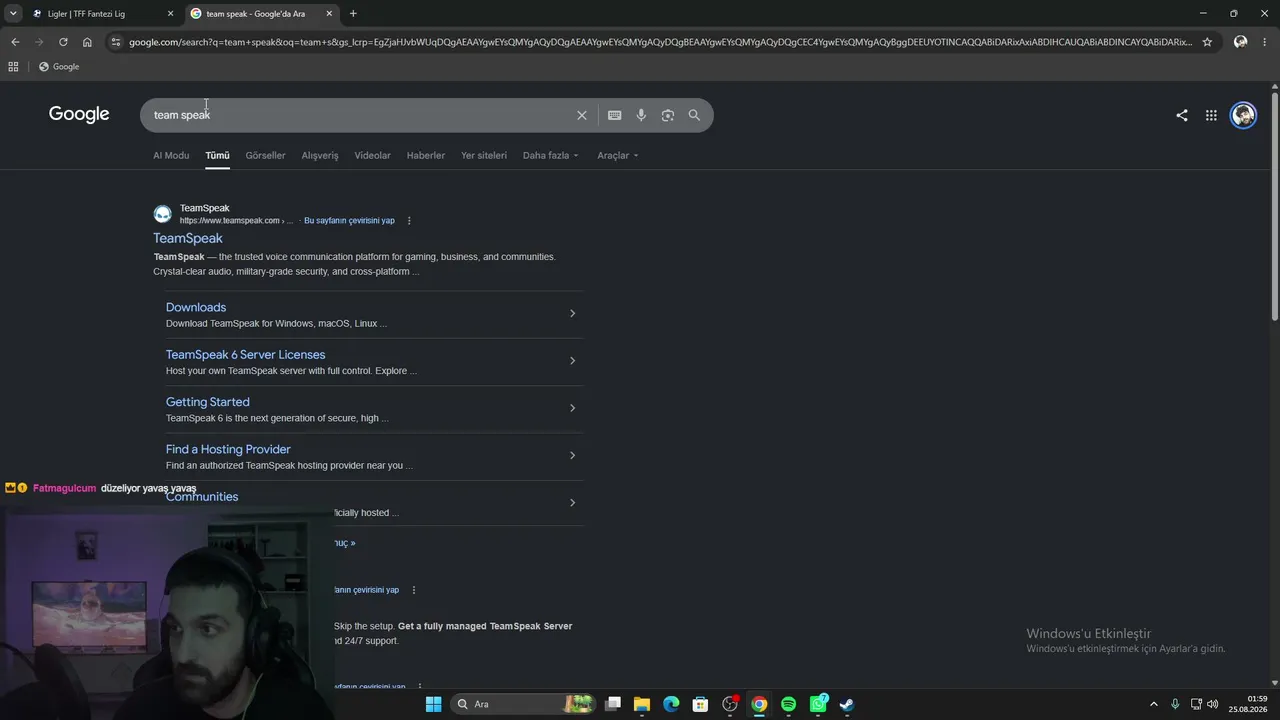
Task: Go to the Google logo homepage
Action: pos(79,114)
